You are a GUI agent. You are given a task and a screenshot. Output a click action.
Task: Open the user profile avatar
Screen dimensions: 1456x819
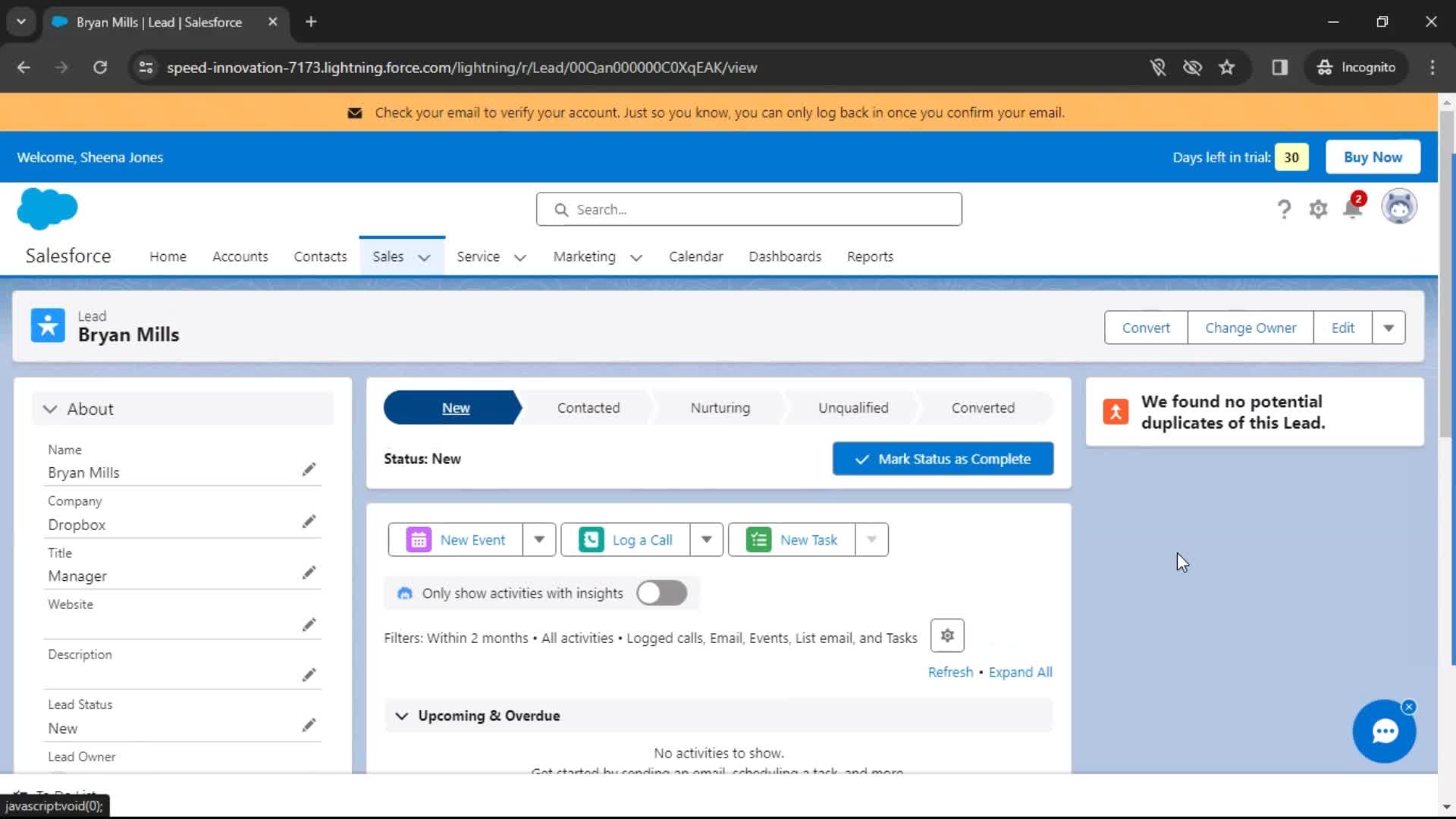[x=1399, y=206]
